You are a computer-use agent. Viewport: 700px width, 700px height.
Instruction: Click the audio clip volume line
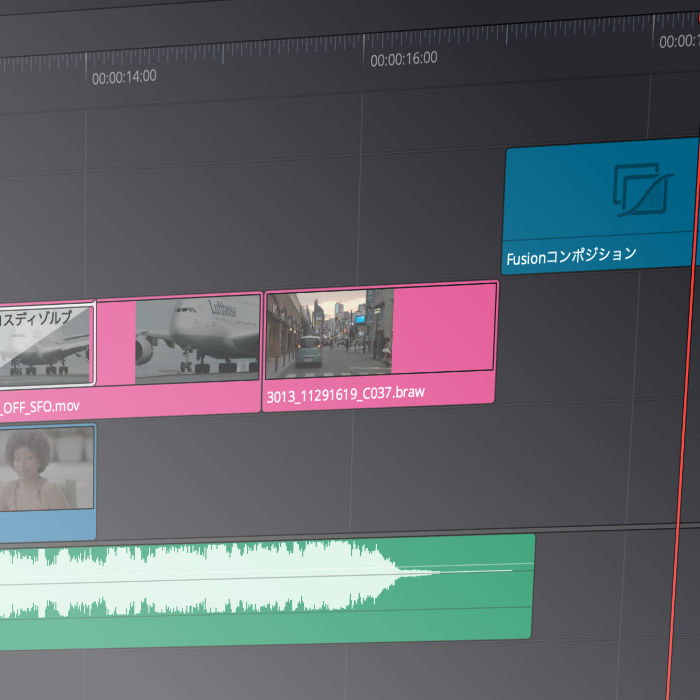point(267,574)
